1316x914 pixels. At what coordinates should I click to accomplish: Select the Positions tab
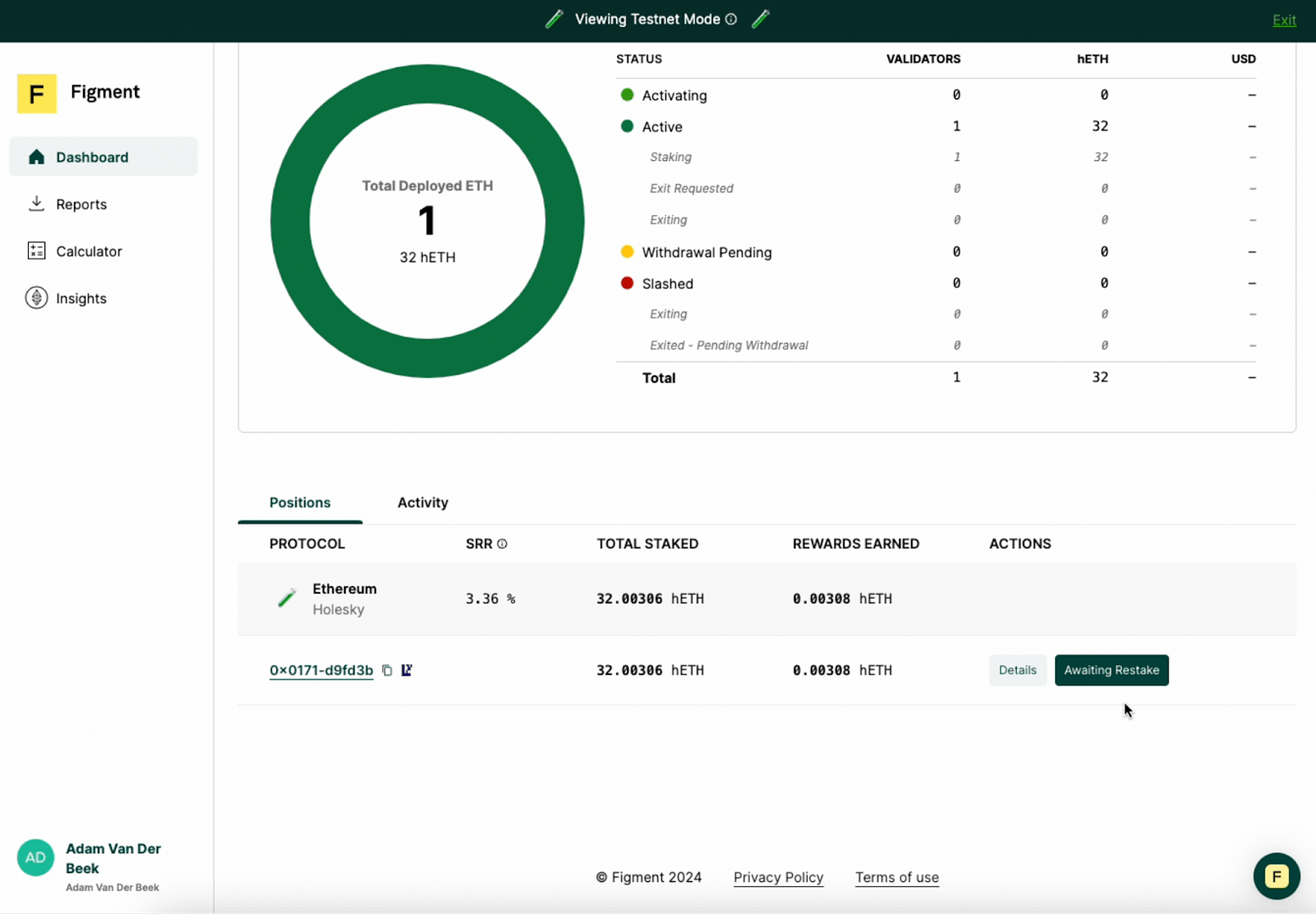point(300,502)
